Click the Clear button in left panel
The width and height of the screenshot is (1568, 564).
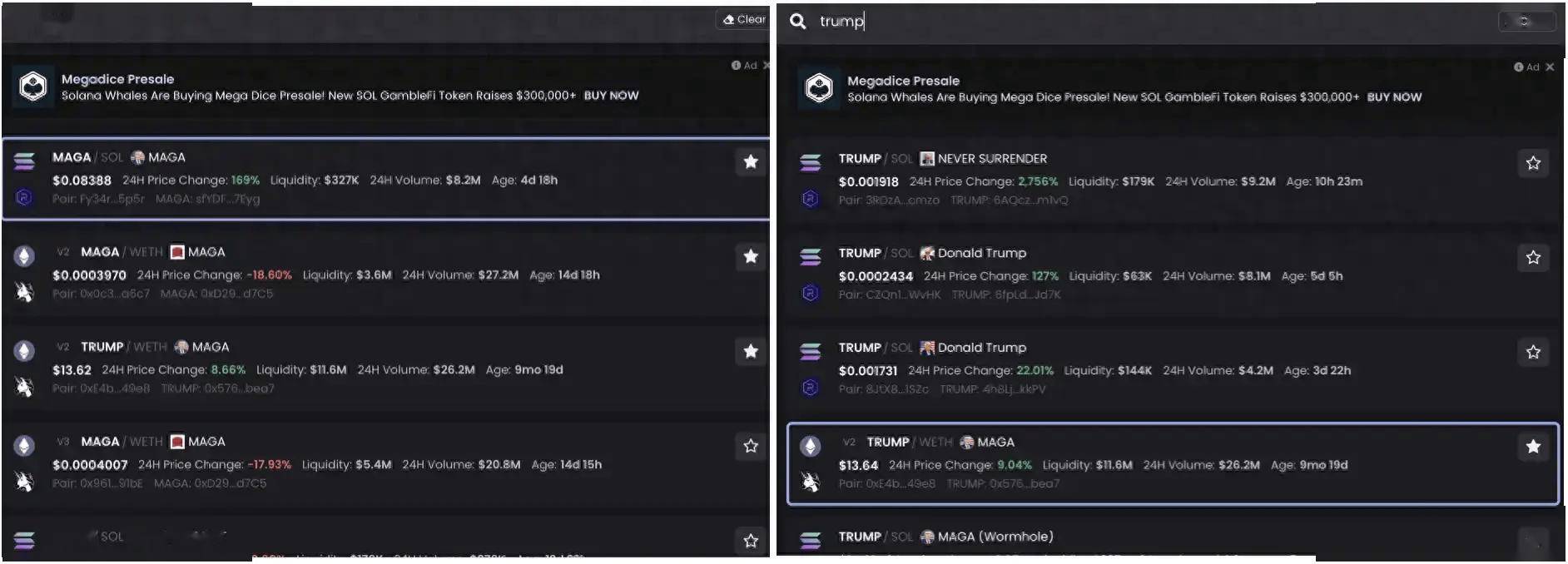743,19
